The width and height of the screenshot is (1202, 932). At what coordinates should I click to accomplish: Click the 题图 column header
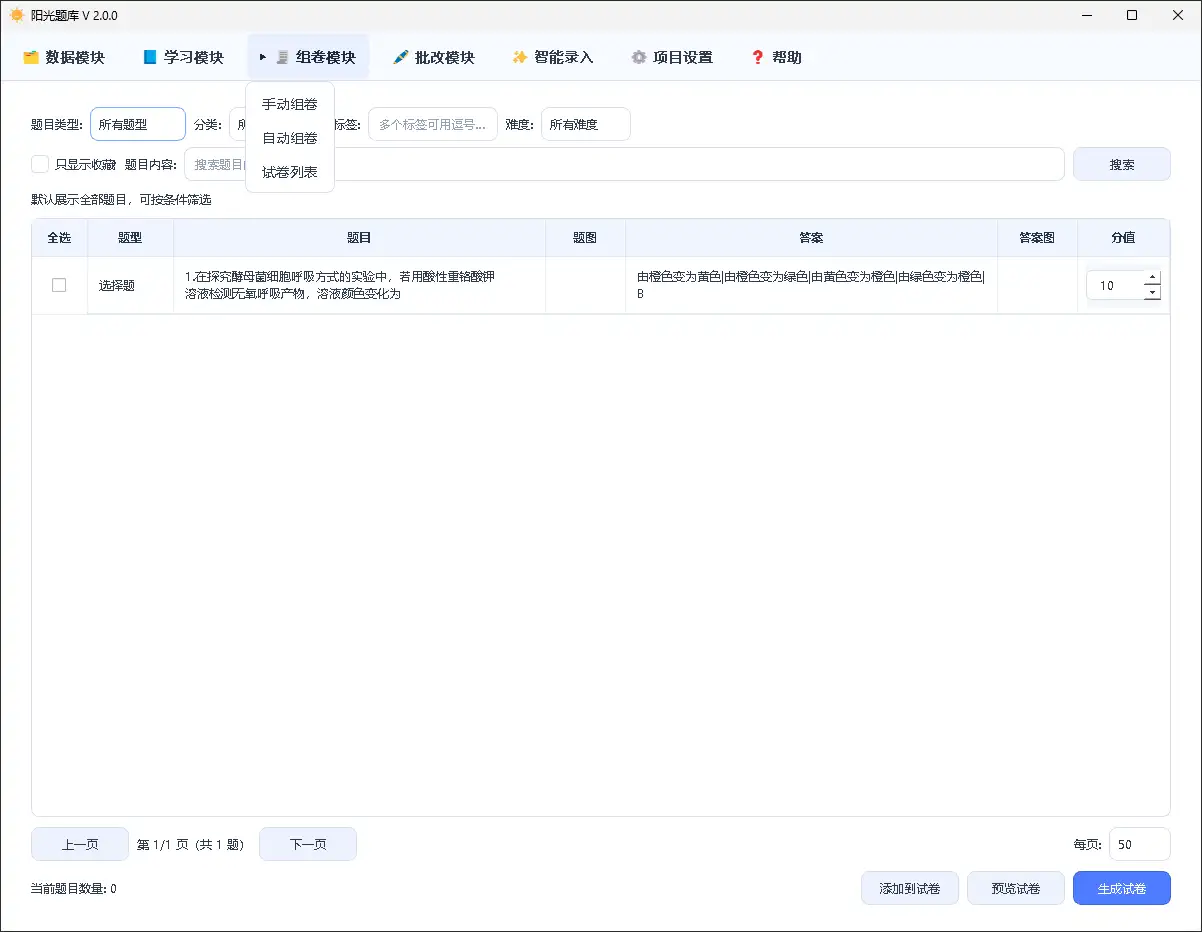[x=585, y=238]
